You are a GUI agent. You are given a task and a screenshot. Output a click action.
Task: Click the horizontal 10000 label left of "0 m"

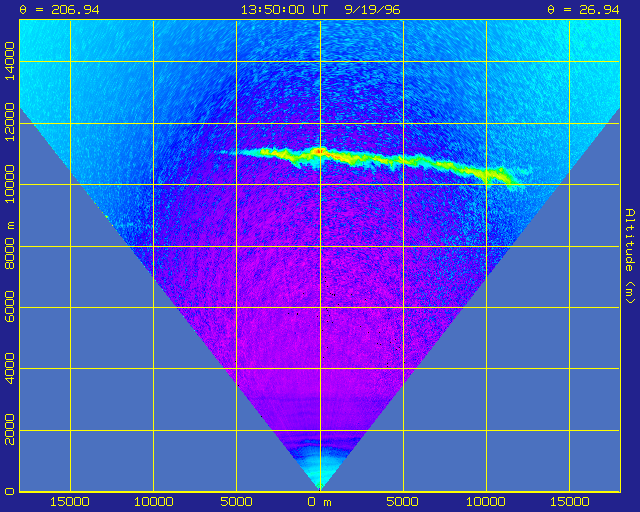[x=154, y=502]
